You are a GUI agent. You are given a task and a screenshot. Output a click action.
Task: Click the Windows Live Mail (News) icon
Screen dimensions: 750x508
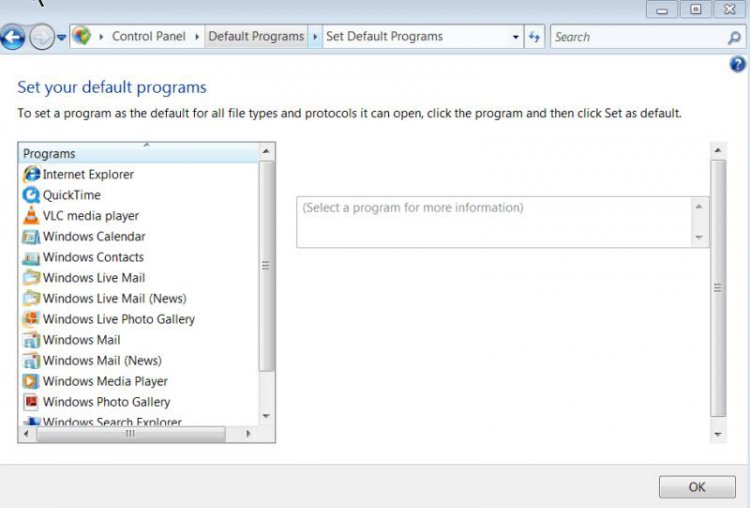pyautogui.click(x=32, y=298)
